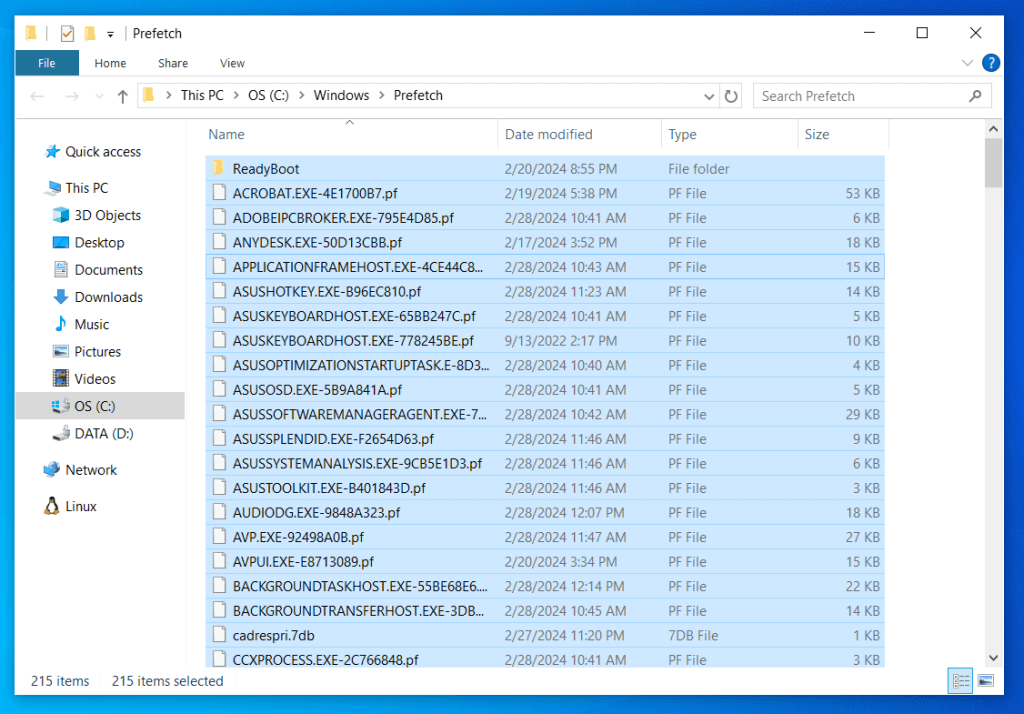
Task: Click scrollbar up arrow in file list
Action: [x=993, y=129]
